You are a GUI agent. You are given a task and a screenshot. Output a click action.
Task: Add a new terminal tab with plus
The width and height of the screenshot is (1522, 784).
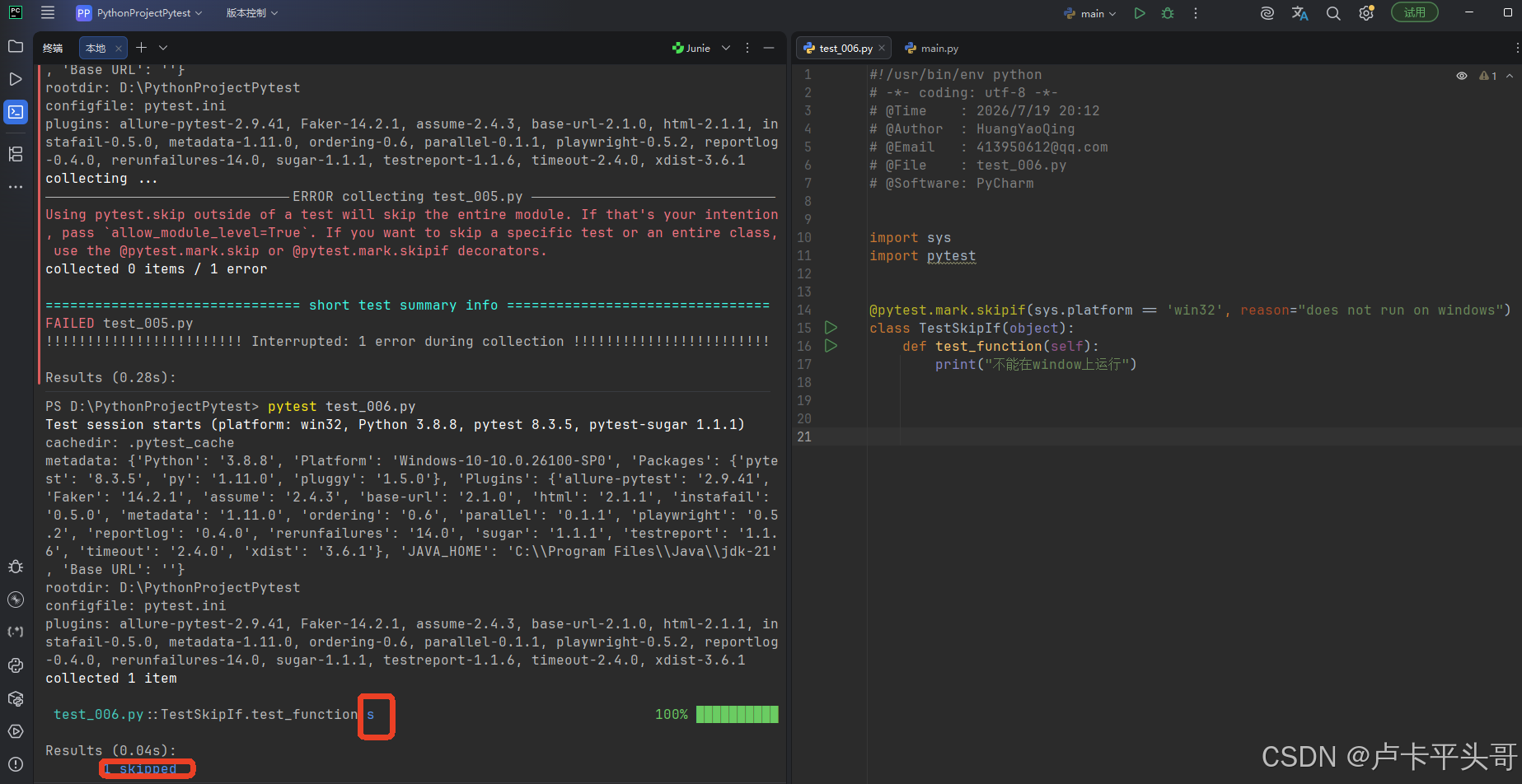point(141,48)
